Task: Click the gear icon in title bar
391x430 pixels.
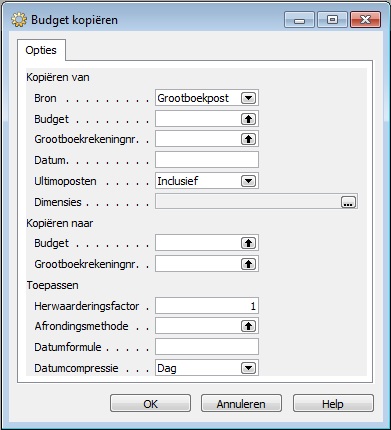Action: click(x=19, y=20)
